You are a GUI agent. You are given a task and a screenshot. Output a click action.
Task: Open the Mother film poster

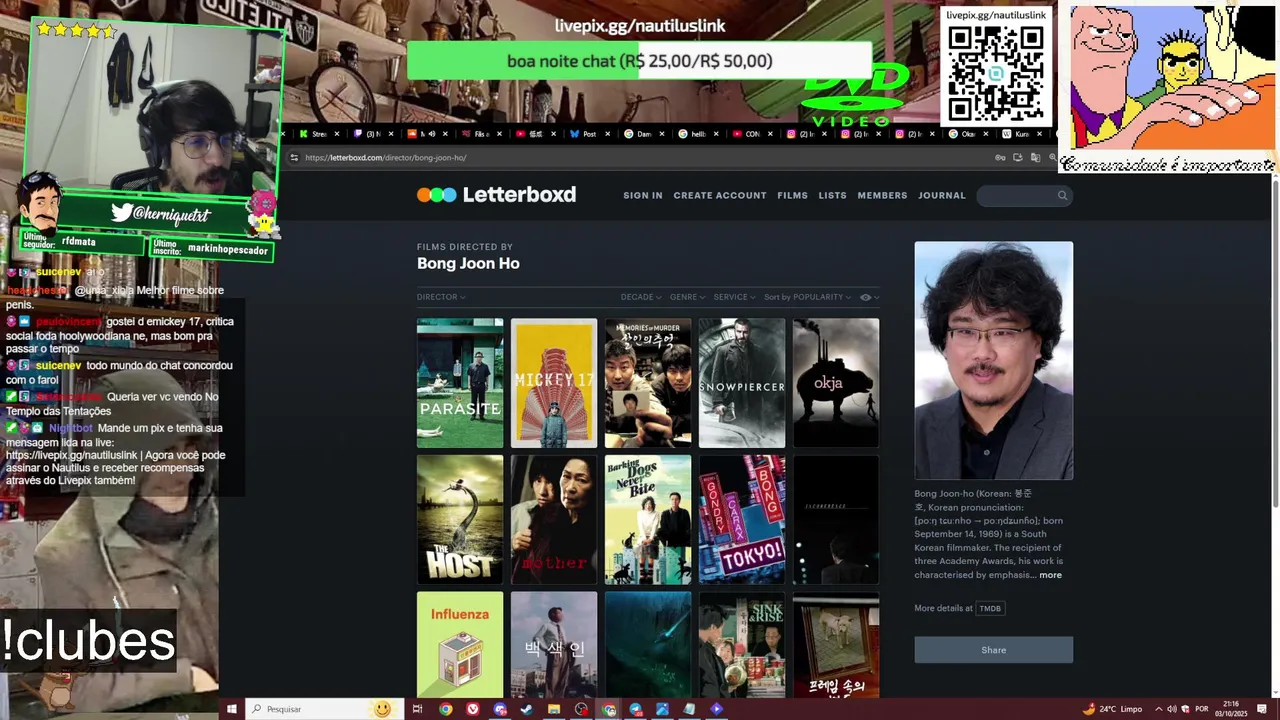click(554, 520)
